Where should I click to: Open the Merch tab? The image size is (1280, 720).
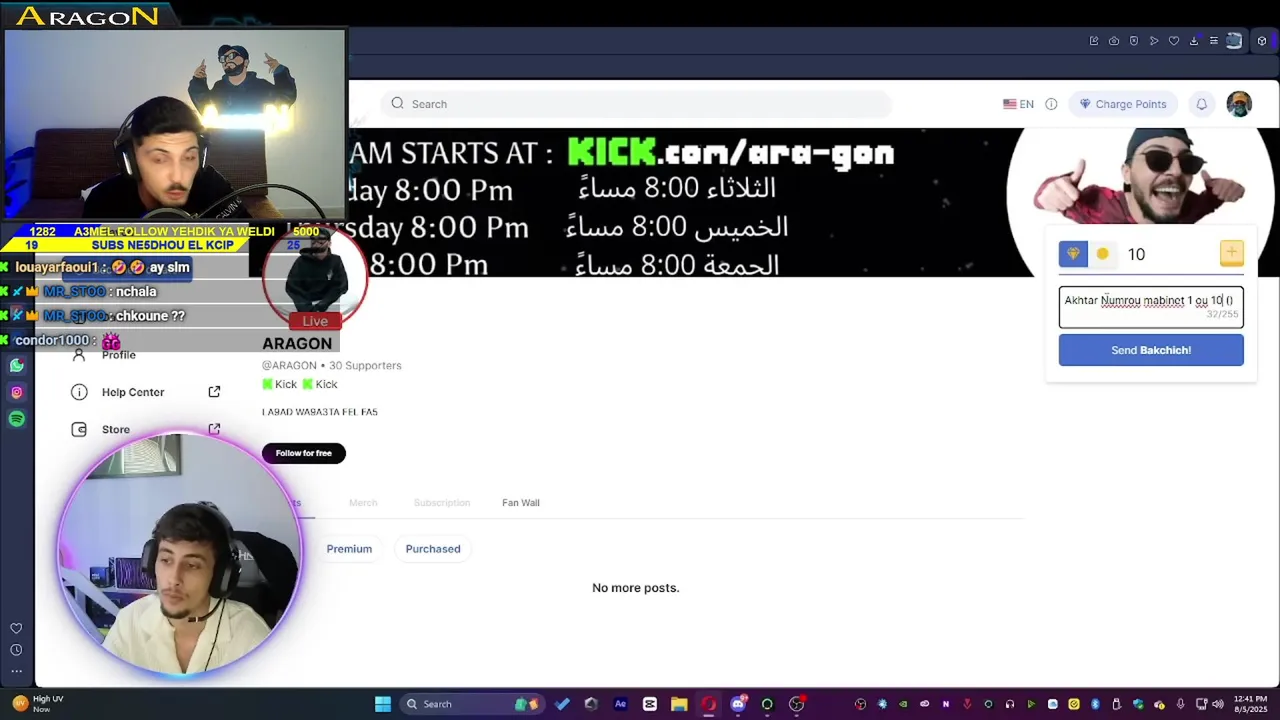[x=363, y=503]
